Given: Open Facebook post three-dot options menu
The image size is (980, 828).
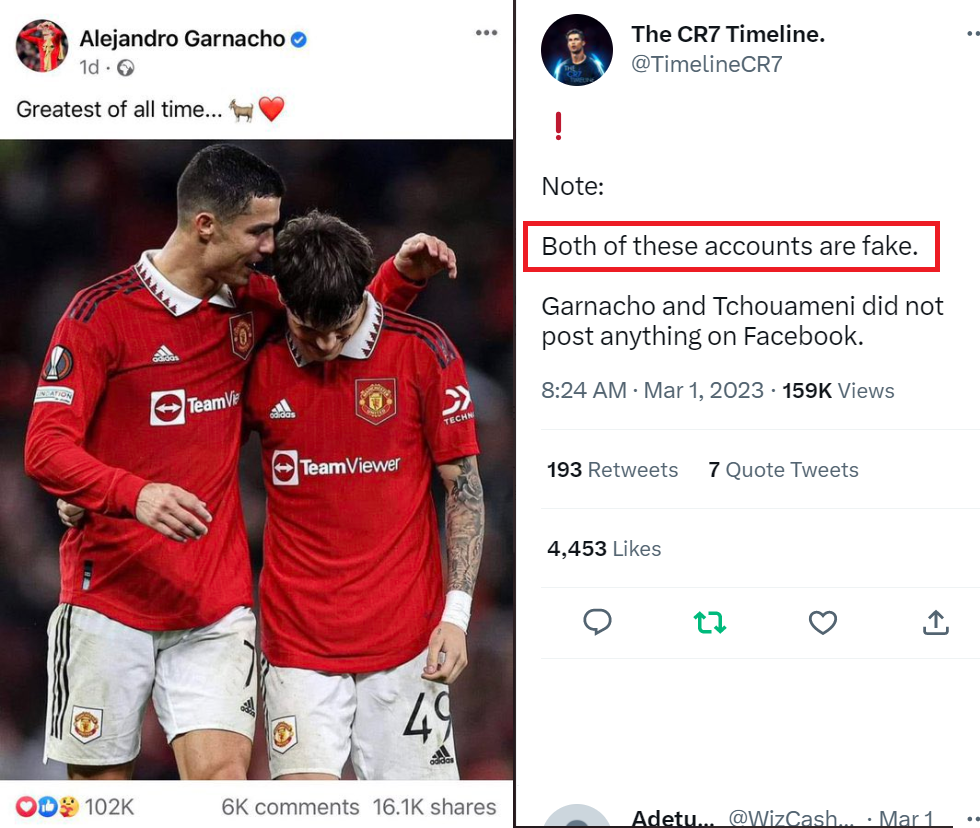Looking at the screenshot, I should tap(486, 32).
